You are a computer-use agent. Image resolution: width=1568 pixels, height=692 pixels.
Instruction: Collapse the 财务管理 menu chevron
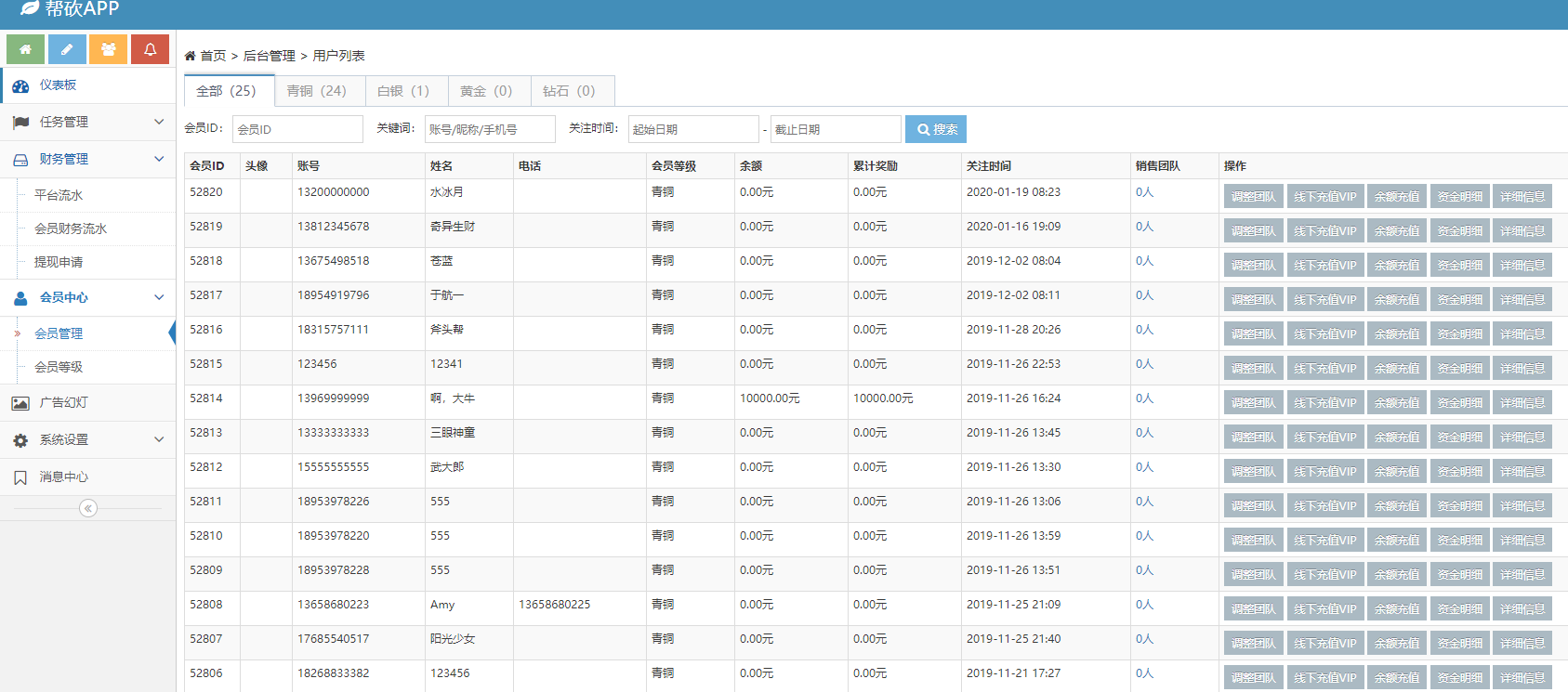159,159
